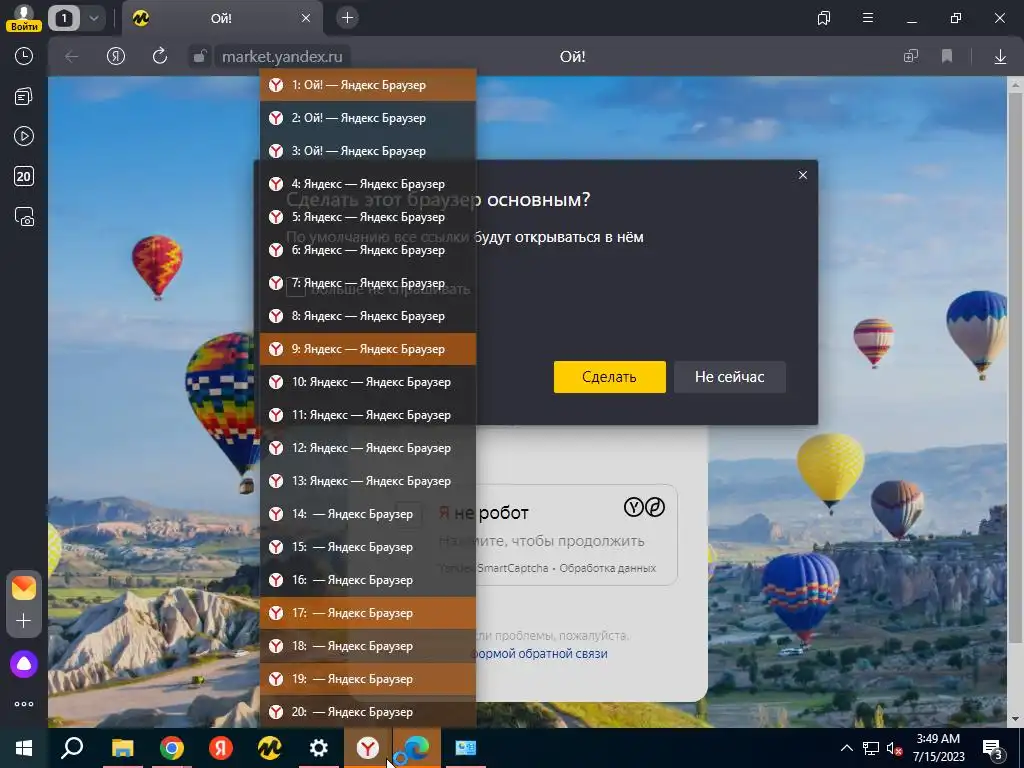Open the browser hamburger menu

[x=868, y=18]
